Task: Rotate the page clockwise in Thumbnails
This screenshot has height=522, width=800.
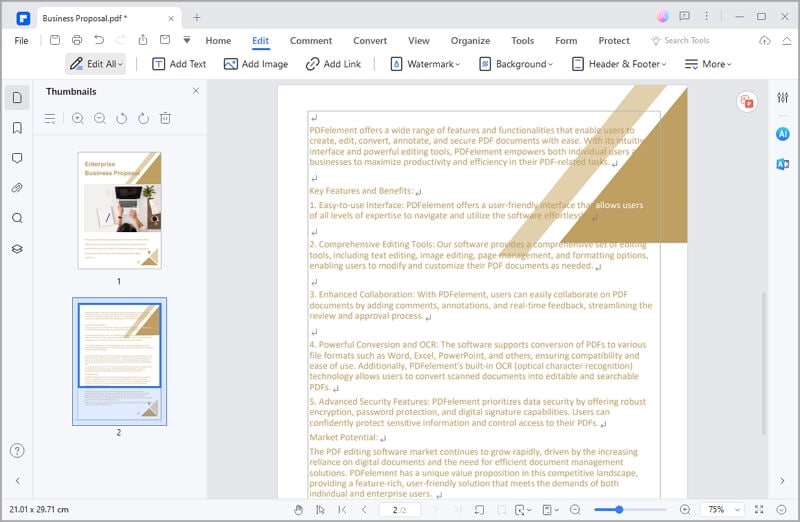Action: point(143,118)
